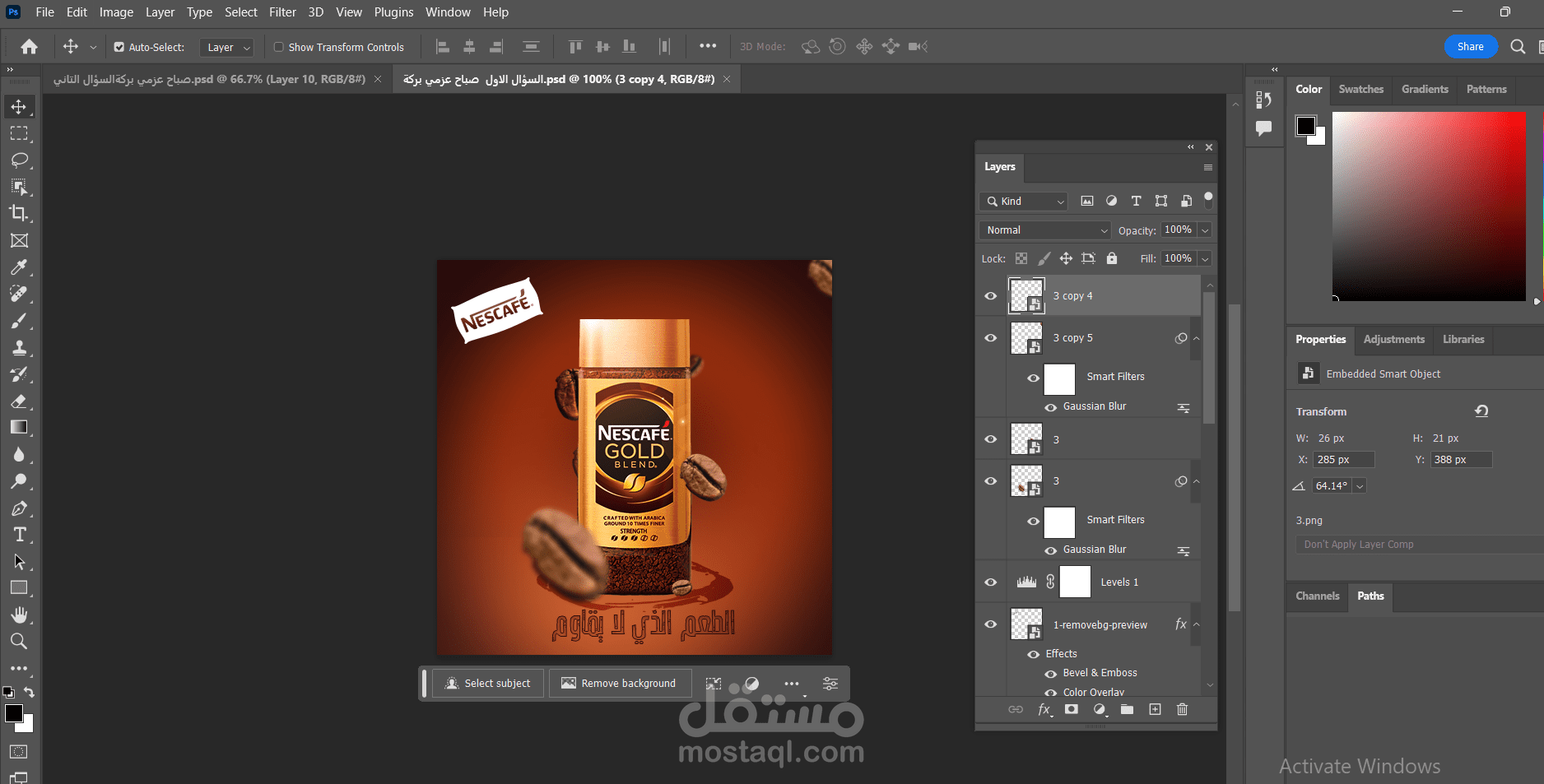This screenshot has width=1544, height=784.
Task: Switch to the Channels tab
Action: [1317, 596]
